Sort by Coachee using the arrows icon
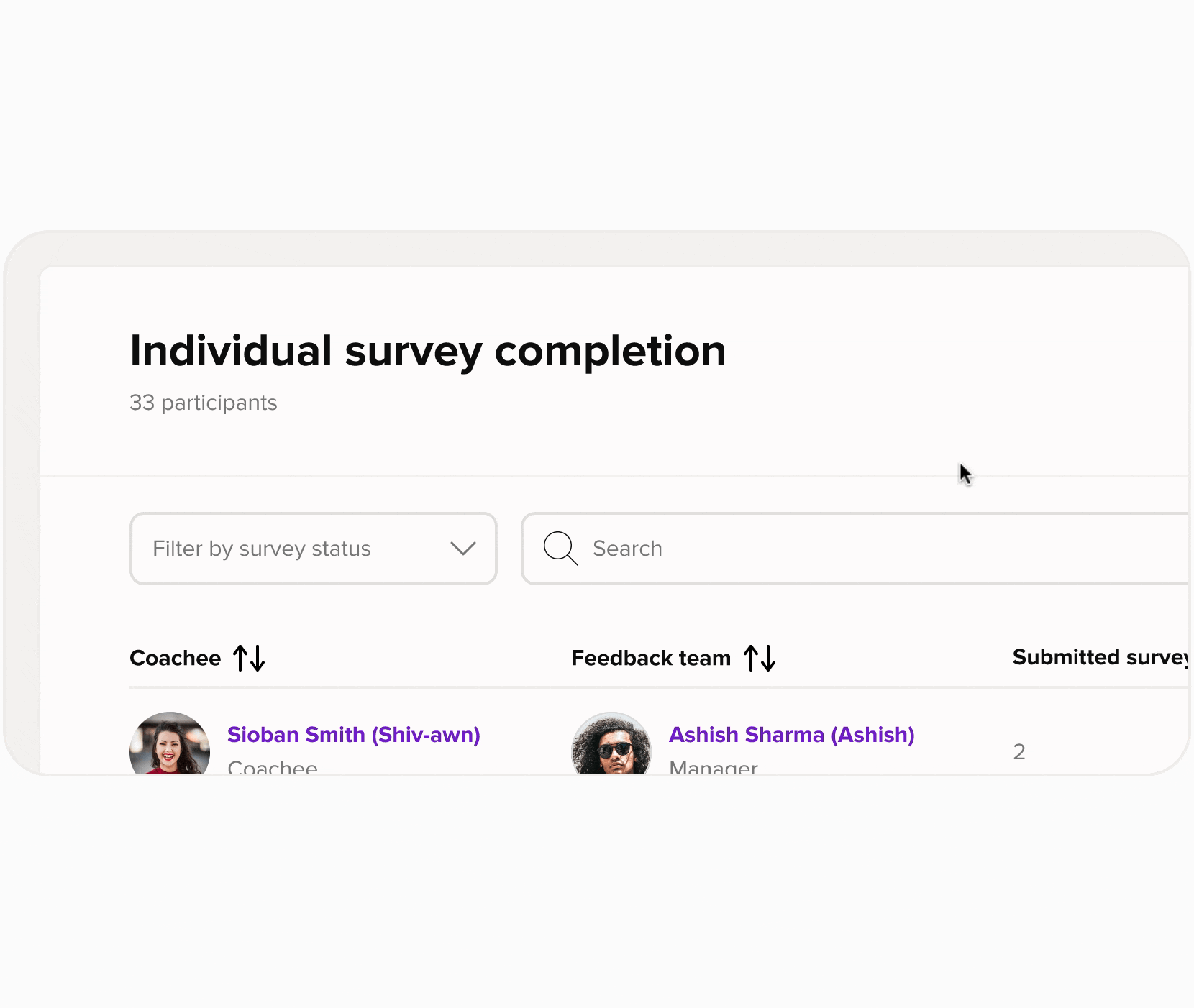Image resolution: width=1194 pixels, height=1008 pixels. coord(249,658)
